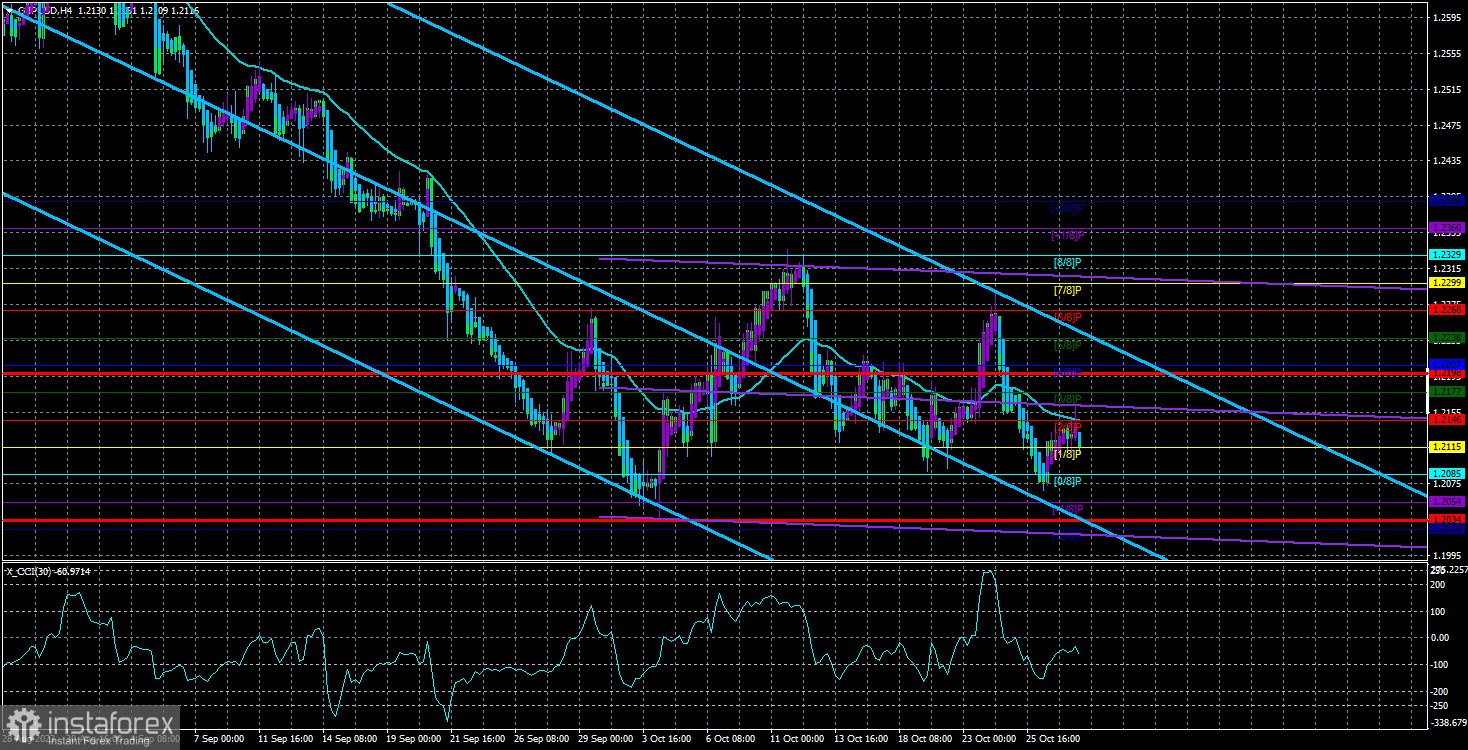Click the [7/8]P Murray level label
The height and width of the screenshot is (750, 1468).
1068,290
